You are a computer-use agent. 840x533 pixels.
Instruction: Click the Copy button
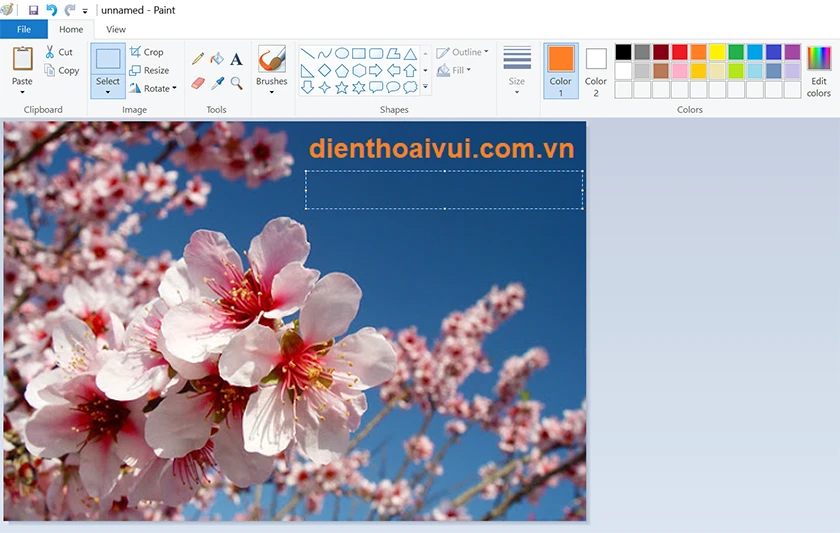pos(62,70)
